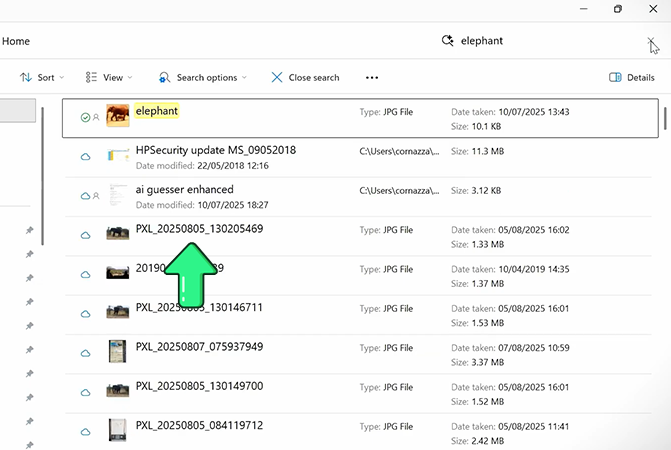The width and height of the screenshot is (671, 450).
Task: Click thumbnail of PXL_20250807_075937949
Action: point(118,351)
